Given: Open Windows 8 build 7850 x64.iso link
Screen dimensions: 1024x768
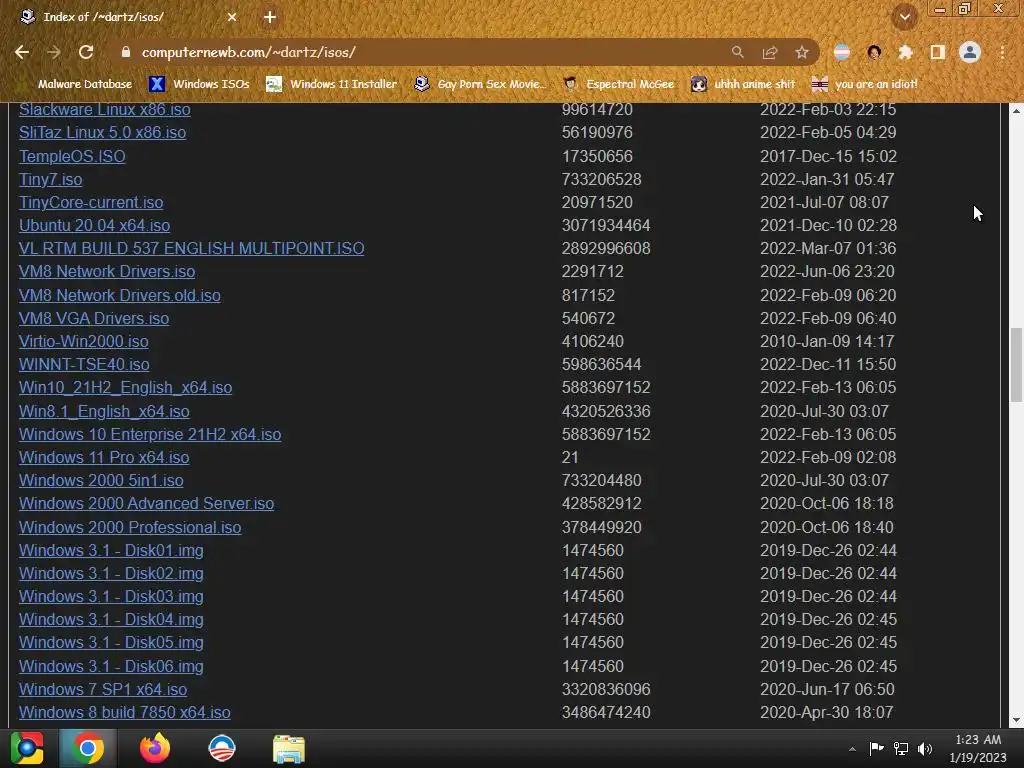Looking at the screenshot, I should click(x=125, y=712).
